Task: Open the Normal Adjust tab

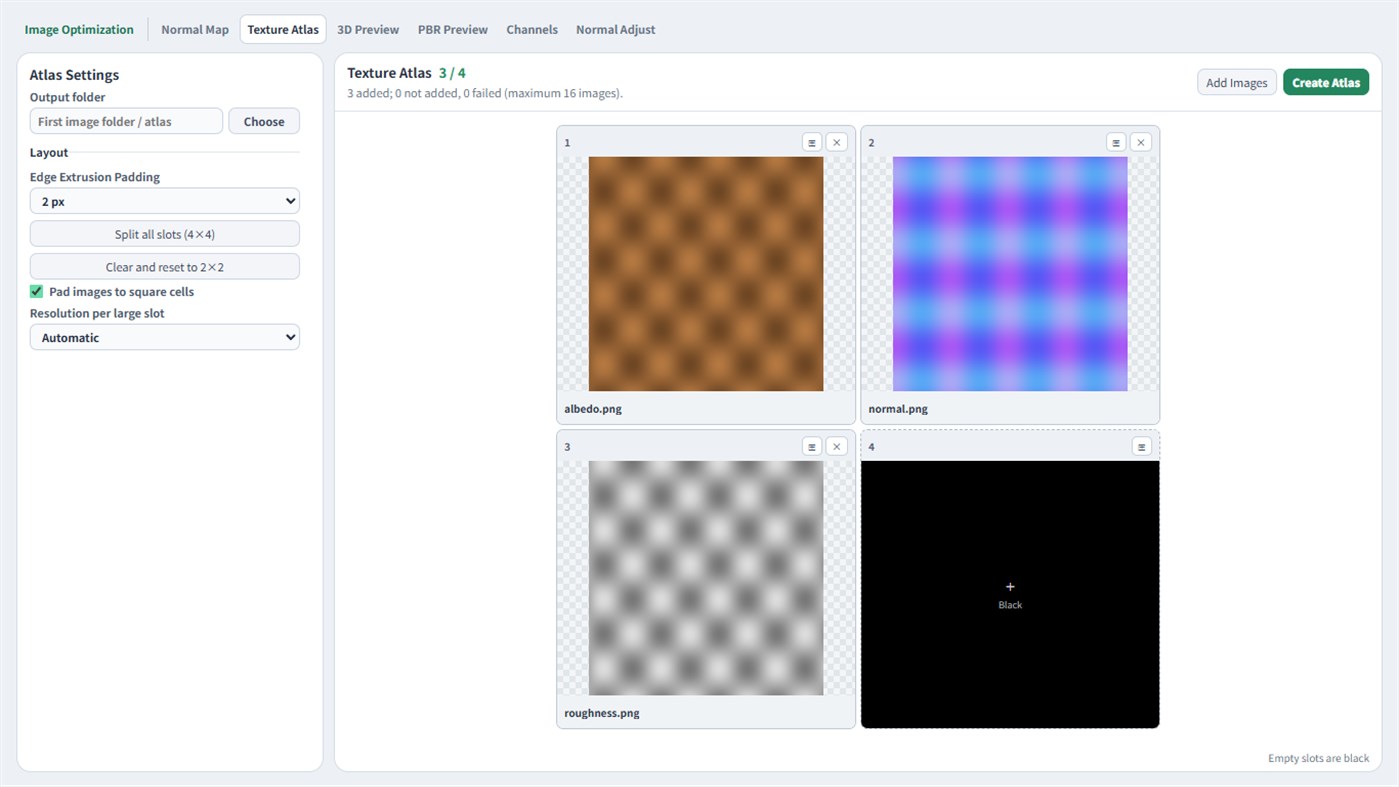Action: (x=616, y=29)
